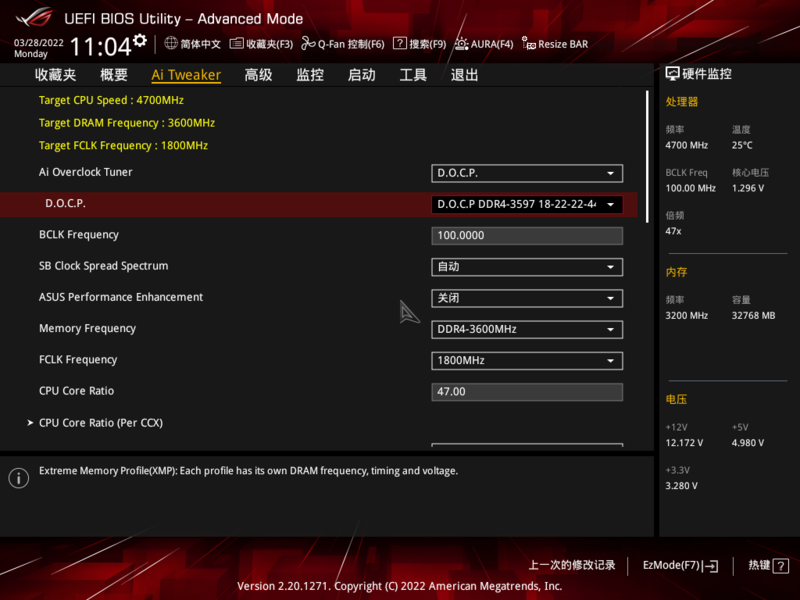The width and height of the screenshot is (800, 600).
Task: Open D.O.C.P. profile dropdown
Action: pos(527,205)
